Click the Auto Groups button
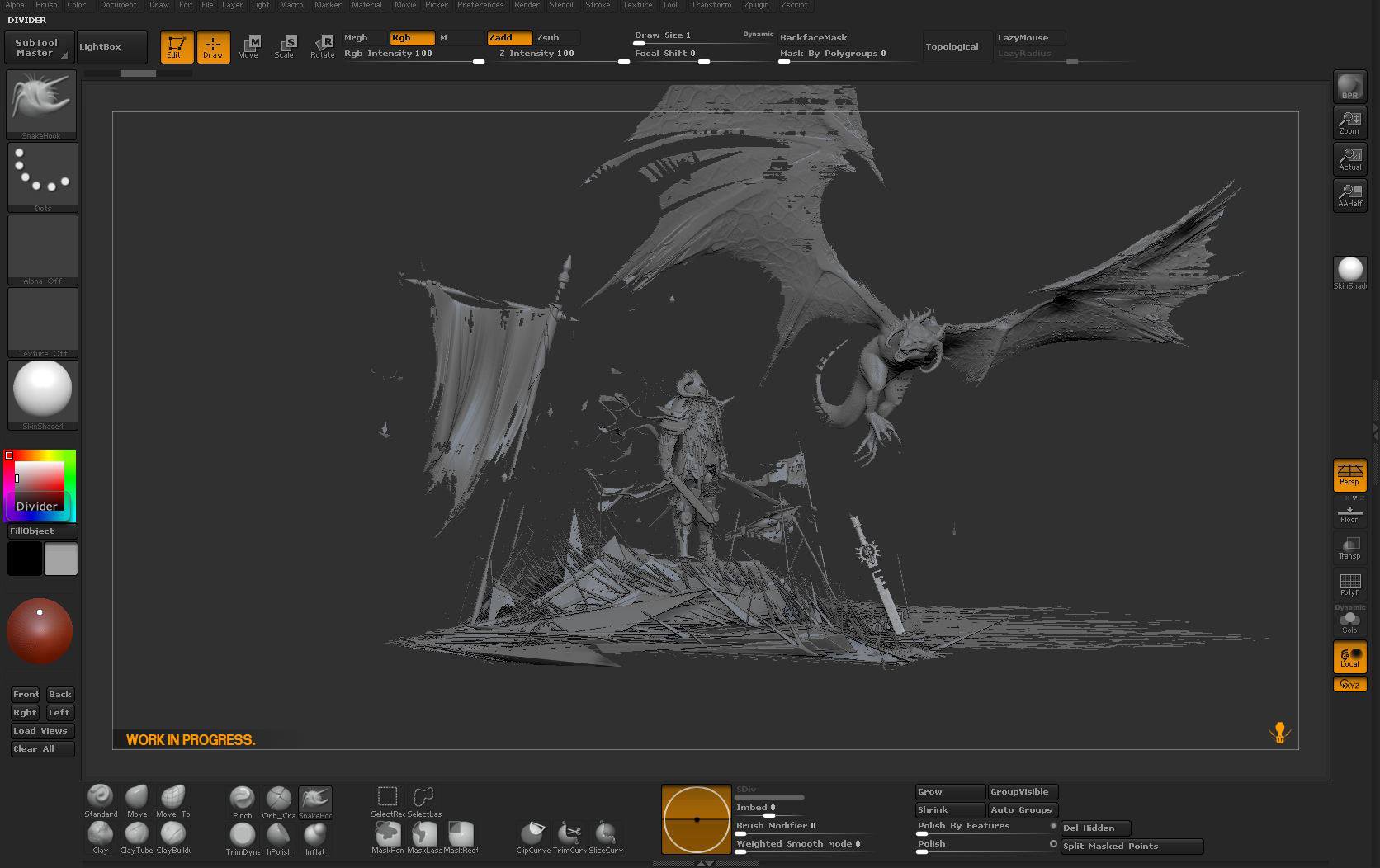1380x868 pixels. pos(1022,810)
